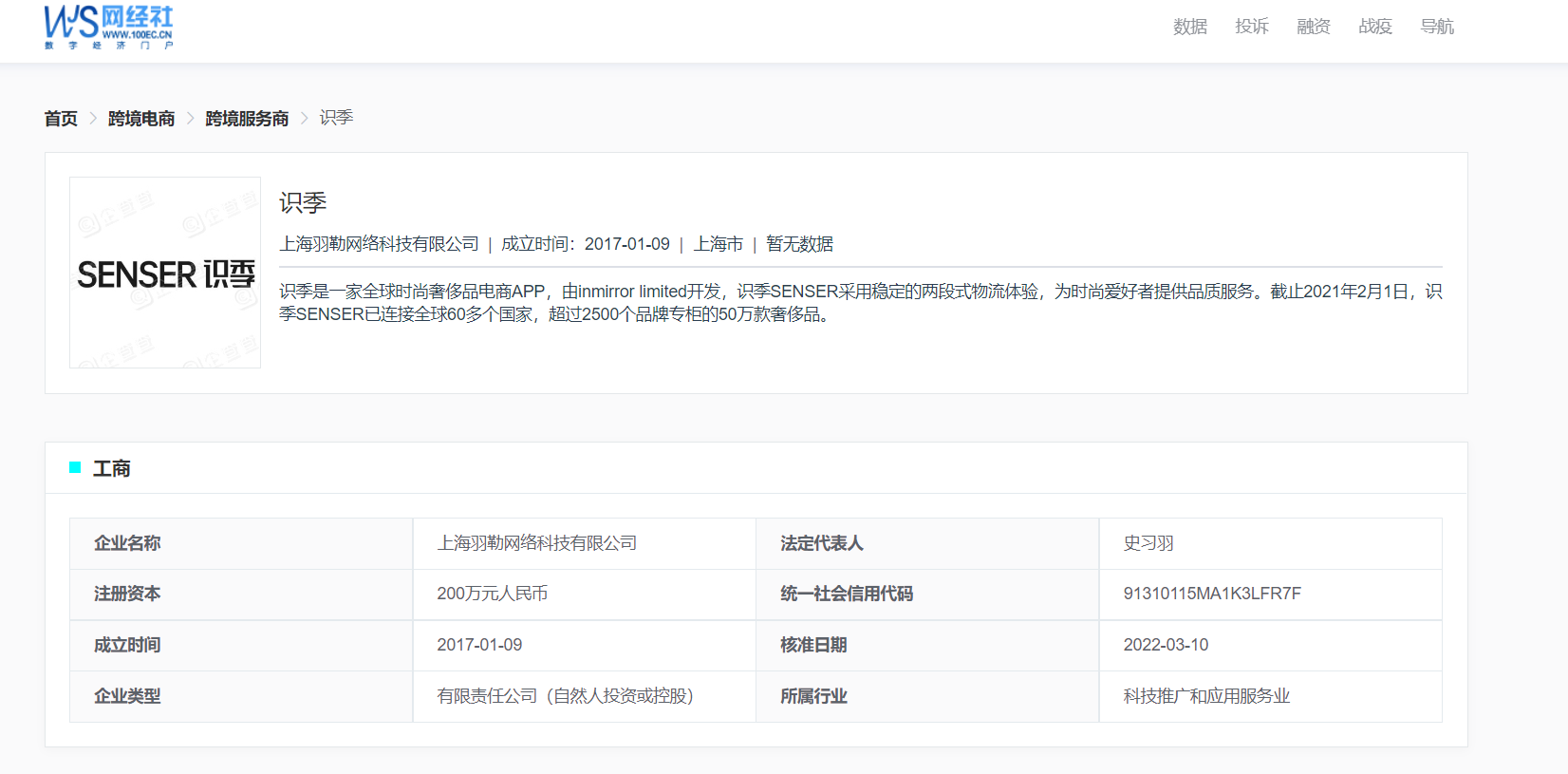The width and height of the screenshot is (1568, 774).
Task: Select the 上海市 location text
Action: (x=719, y=244)
